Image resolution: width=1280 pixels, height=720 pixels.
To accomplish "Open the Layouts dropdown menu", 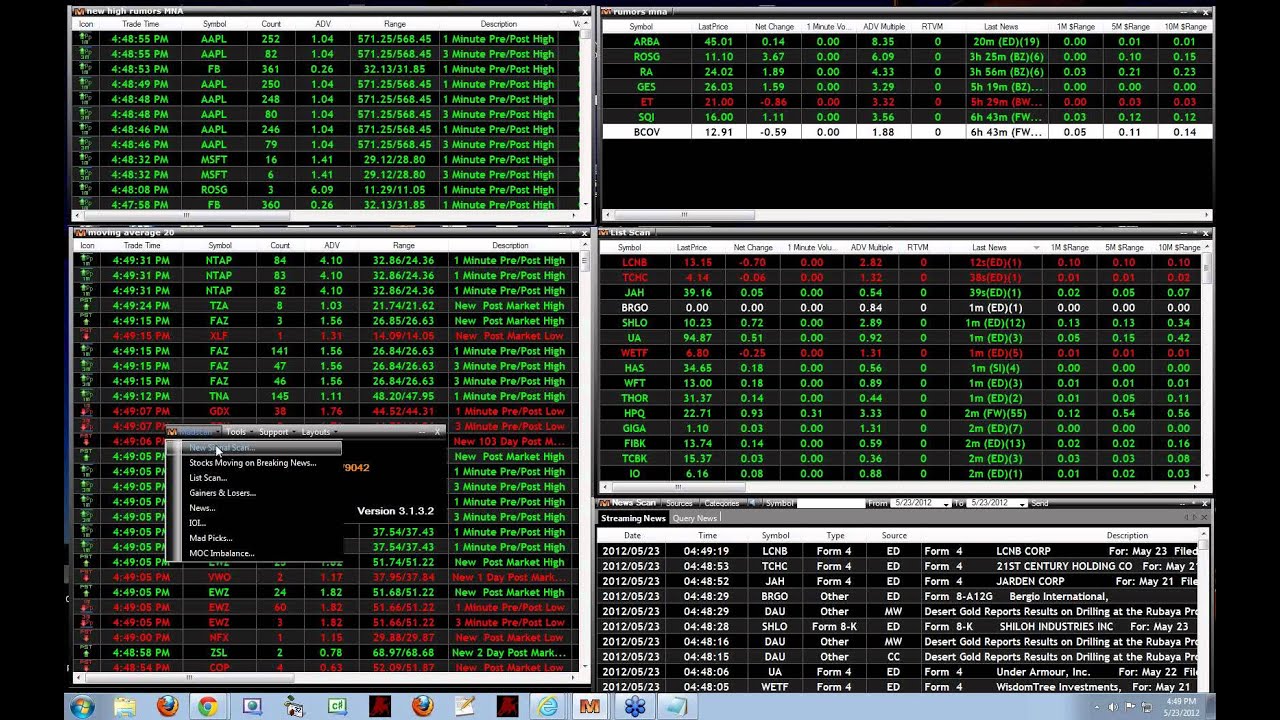I will click(317, 432).
